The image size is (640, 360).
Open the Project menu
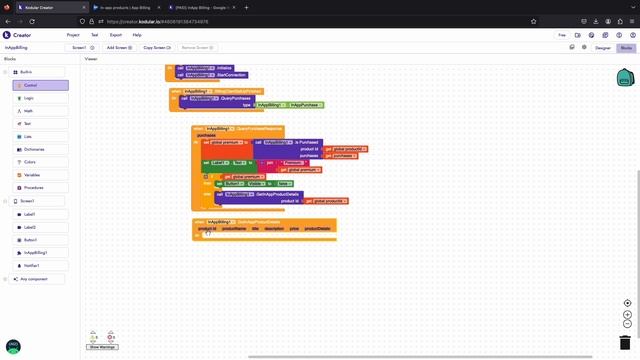pyautogui.click(x=73, y=35)
